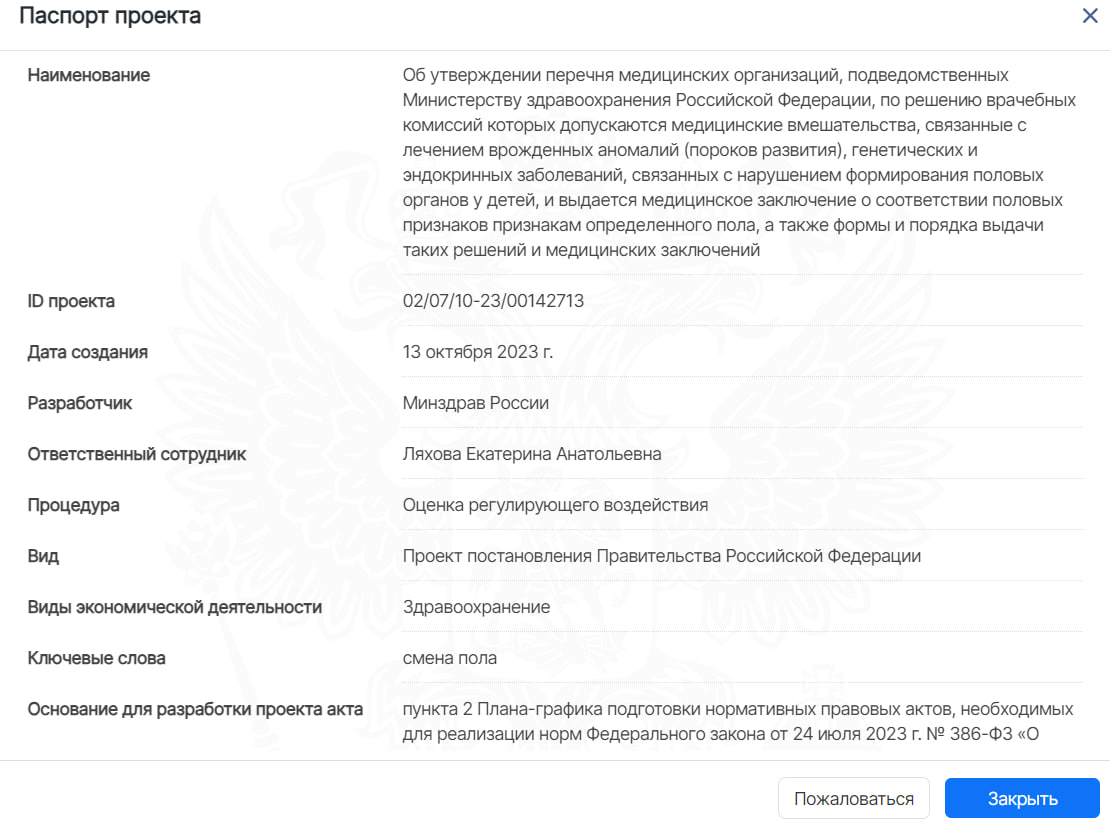Close the Паспорт проекта dialog with X
The width and height of the screenshot is (1110, 828).
pos(1090,16)
